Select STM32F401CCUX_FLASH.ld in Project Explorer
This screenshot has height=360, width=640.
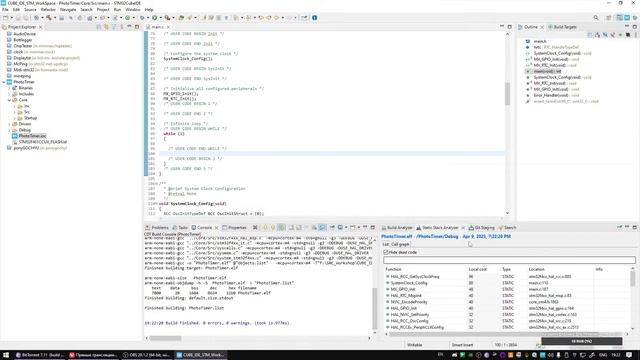coord(42,142)
